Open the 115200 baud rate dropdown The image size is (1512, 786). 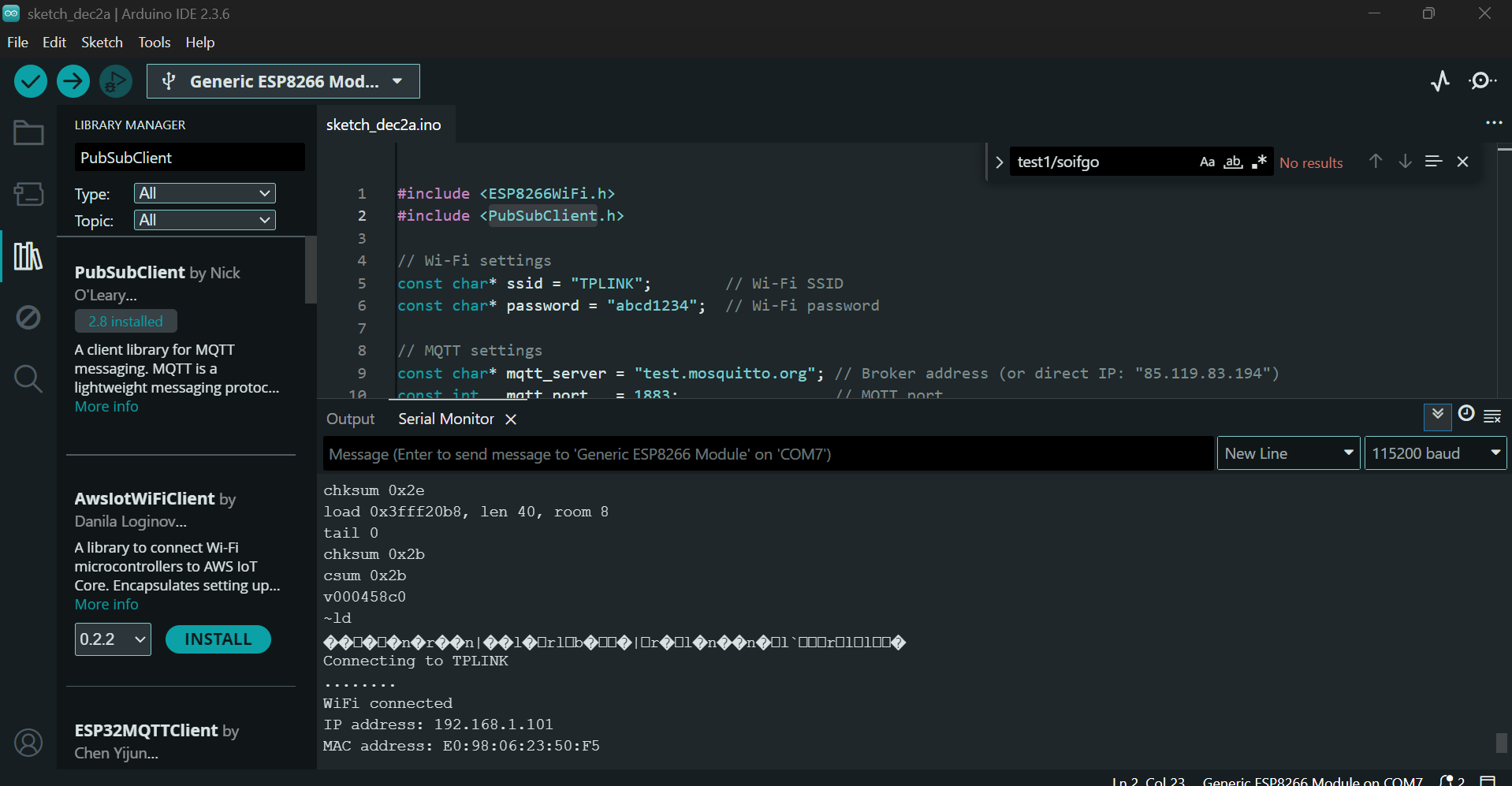1434,453
